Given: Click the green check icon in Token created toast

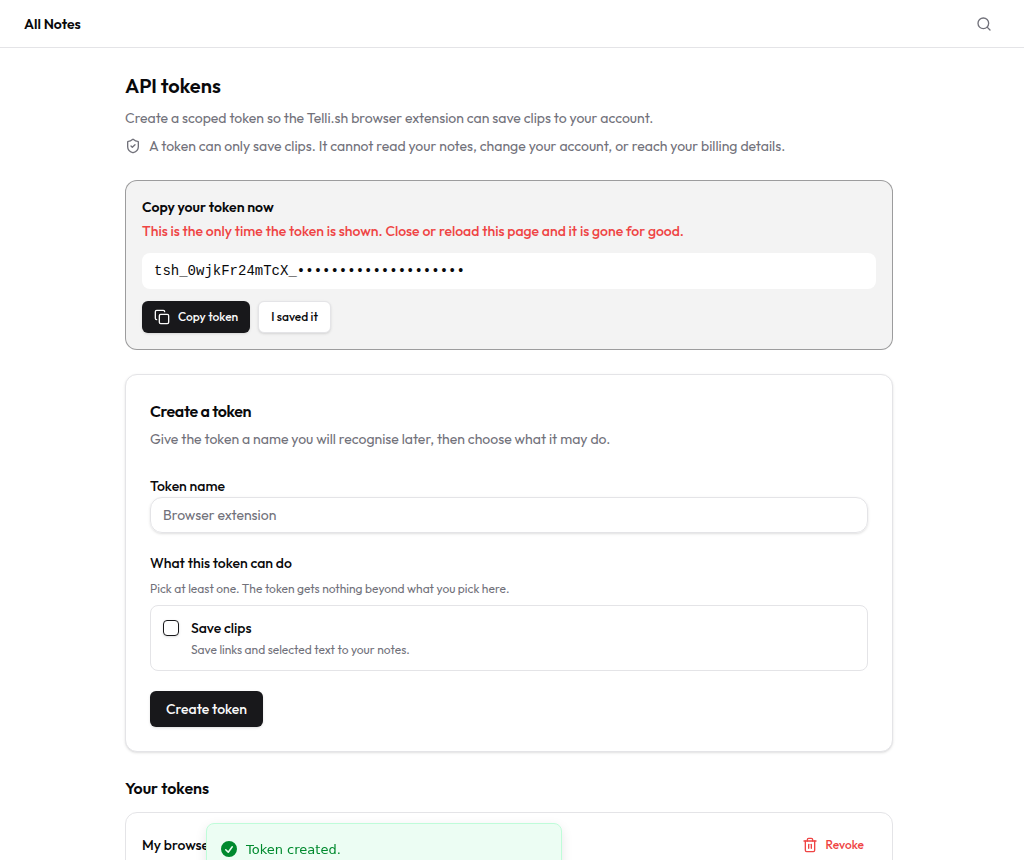Looking at the screenshot, I should click(x=229, y=849).
